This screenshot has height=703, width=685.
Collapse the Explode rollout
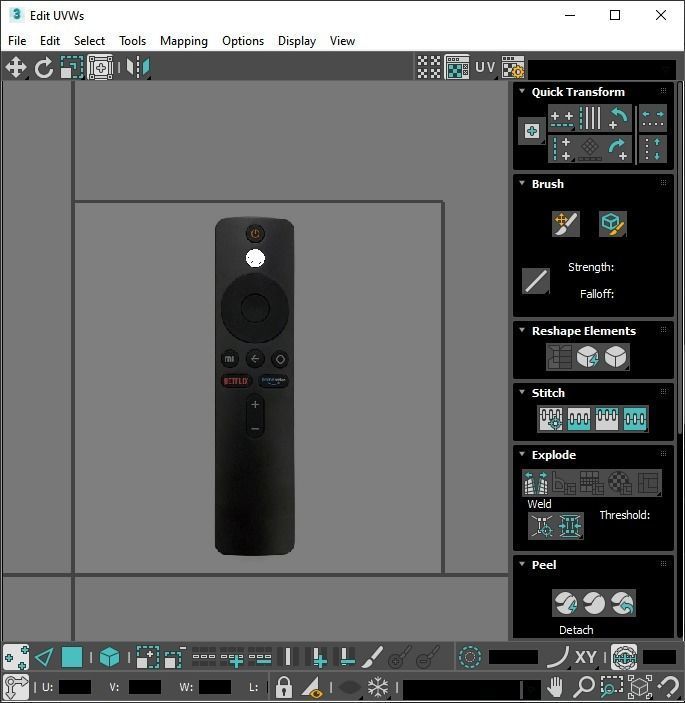[522, 454]
